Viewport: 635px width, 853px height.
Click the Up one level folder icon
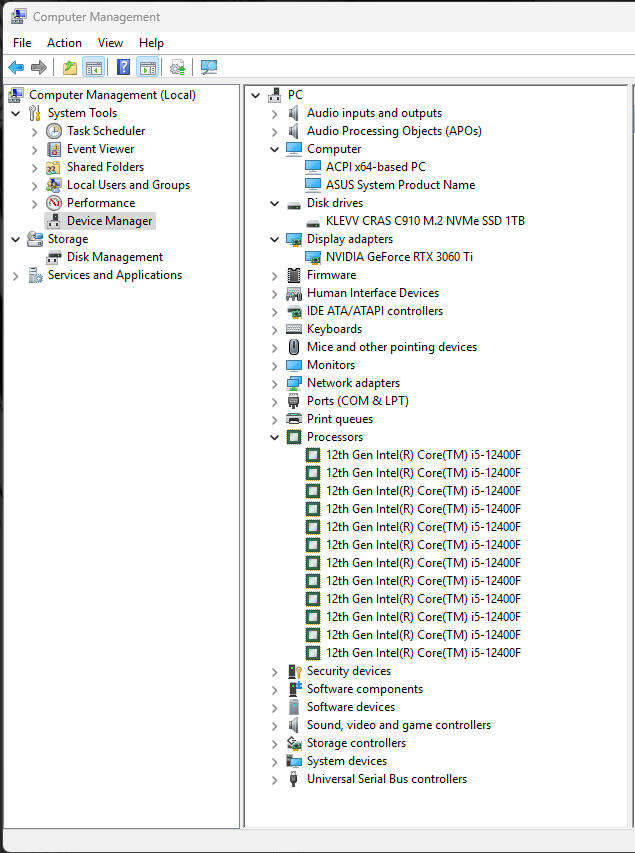(x=70, y=67)
